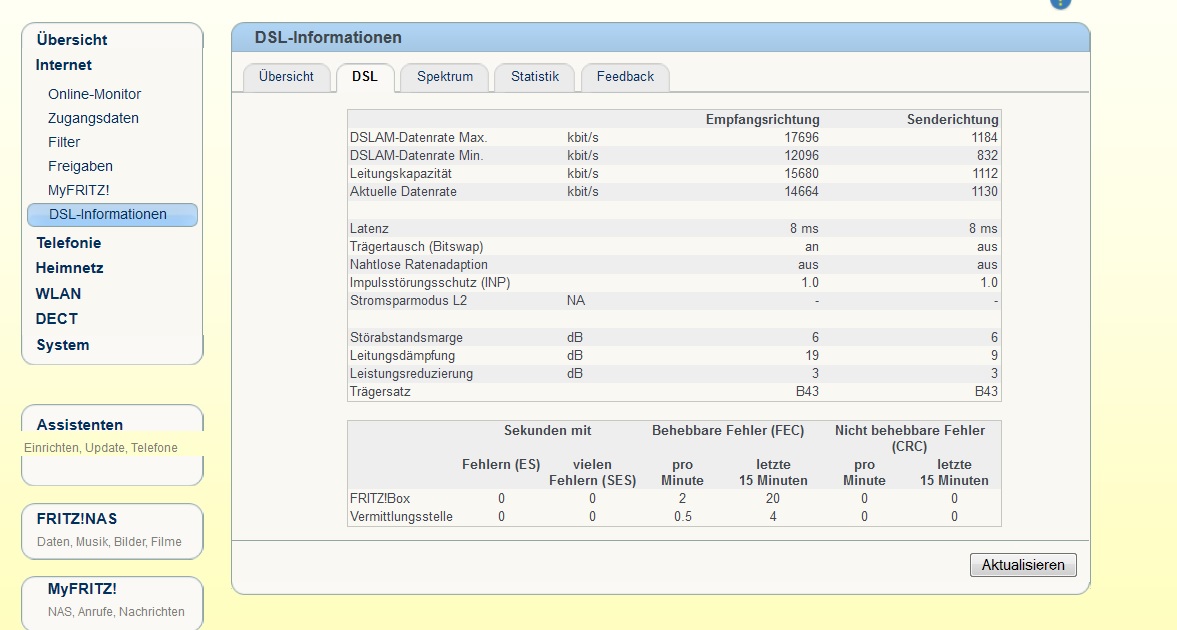Open the Übersicht sidebar menu

71,40
